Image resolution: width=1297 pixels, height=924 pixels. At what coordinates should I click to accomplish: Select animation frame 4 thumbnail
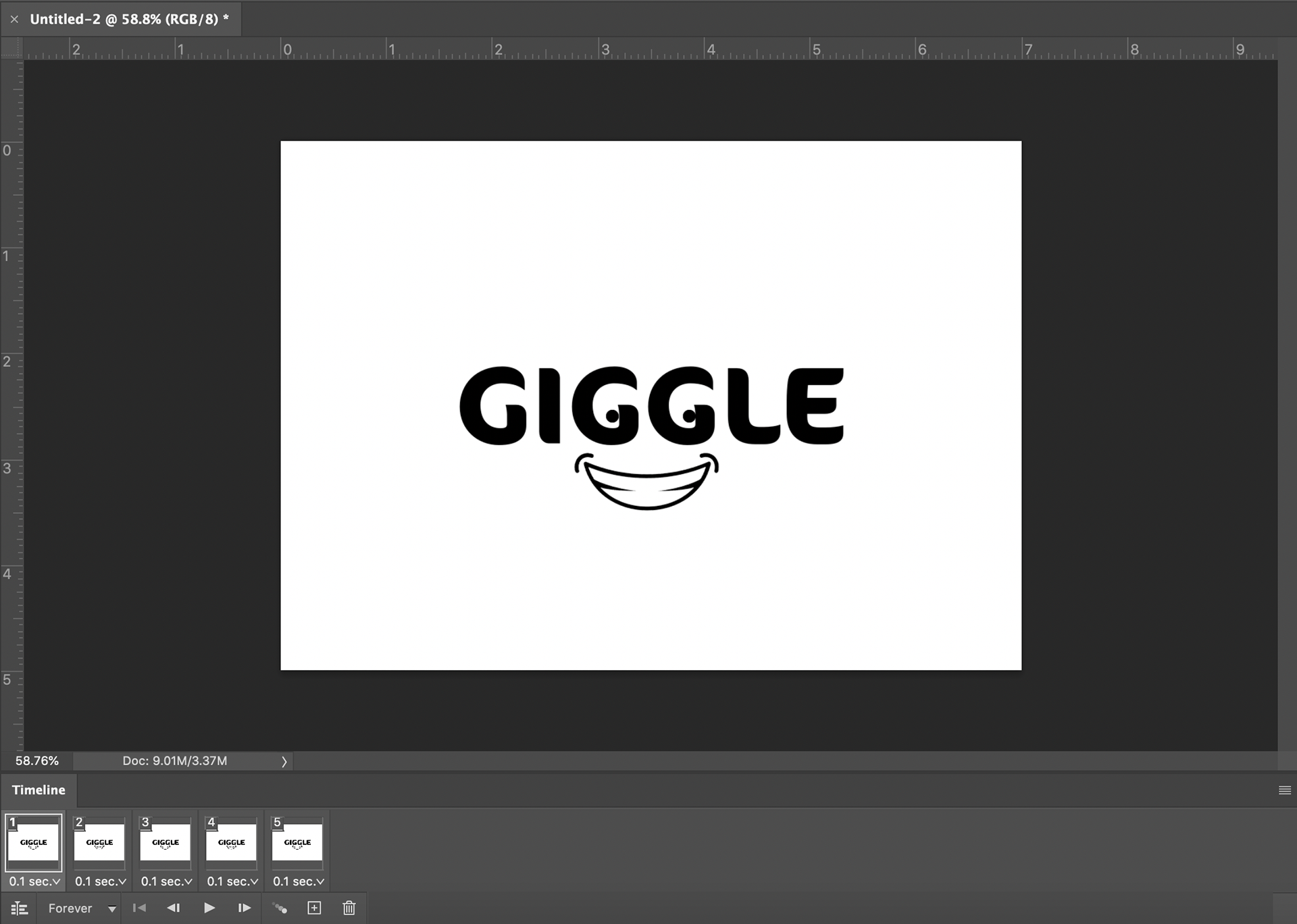pyautogui.click(x=231, y=842)
